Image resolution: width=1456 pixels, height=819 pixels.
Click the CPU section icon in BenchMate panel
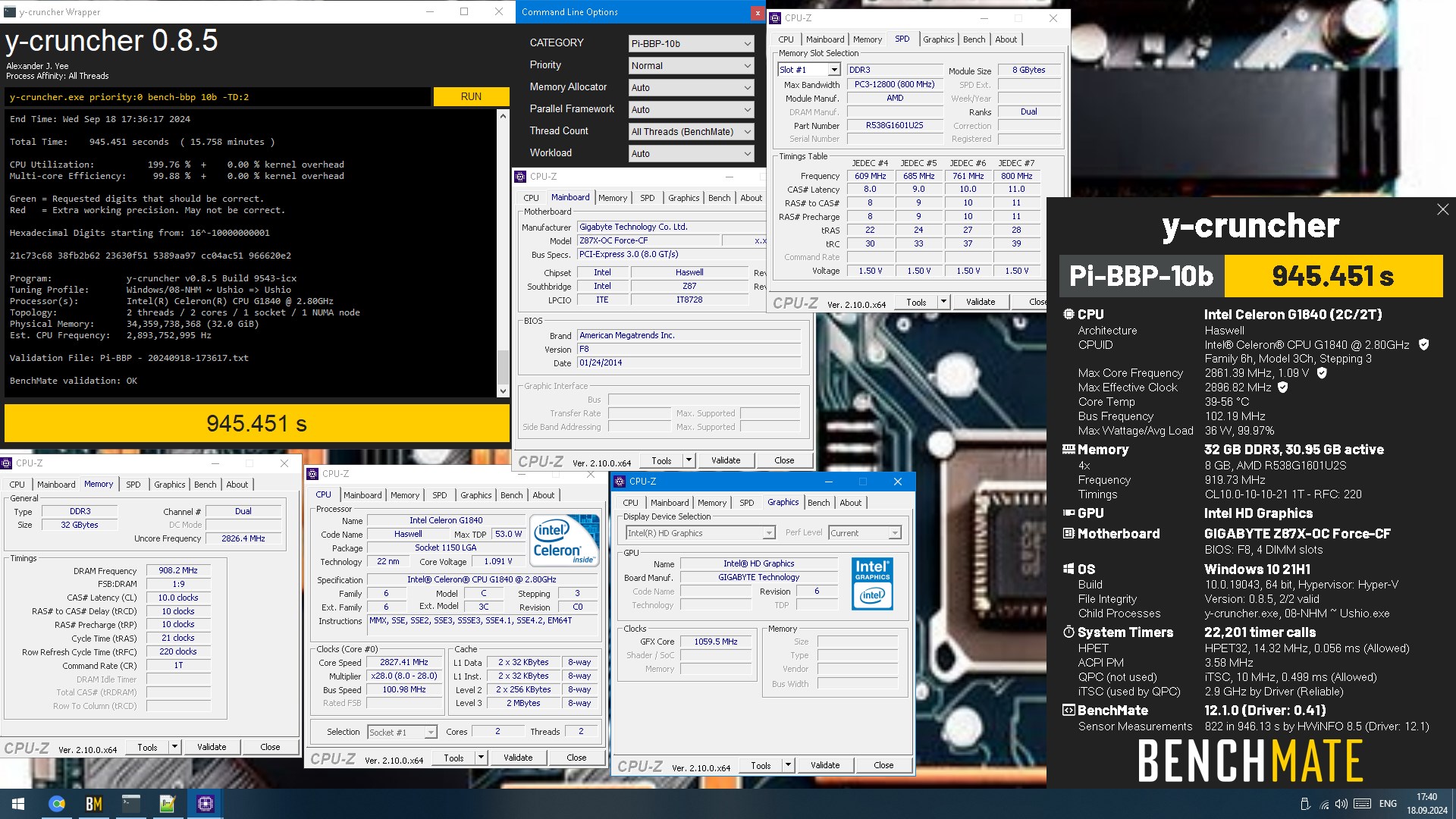pyautogui.click(x=1068, y=314)
